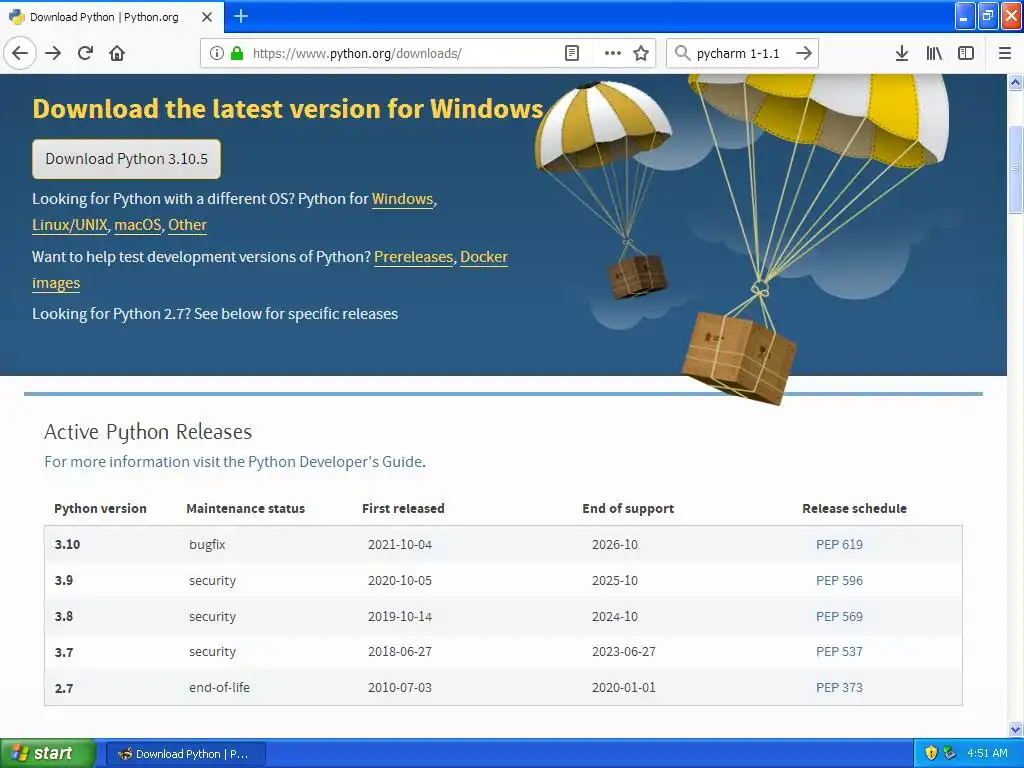The image size is (1024, 768).
Task: Open PEP 569 release schedule
Action: pyautogui.click(x=839, y=616)
